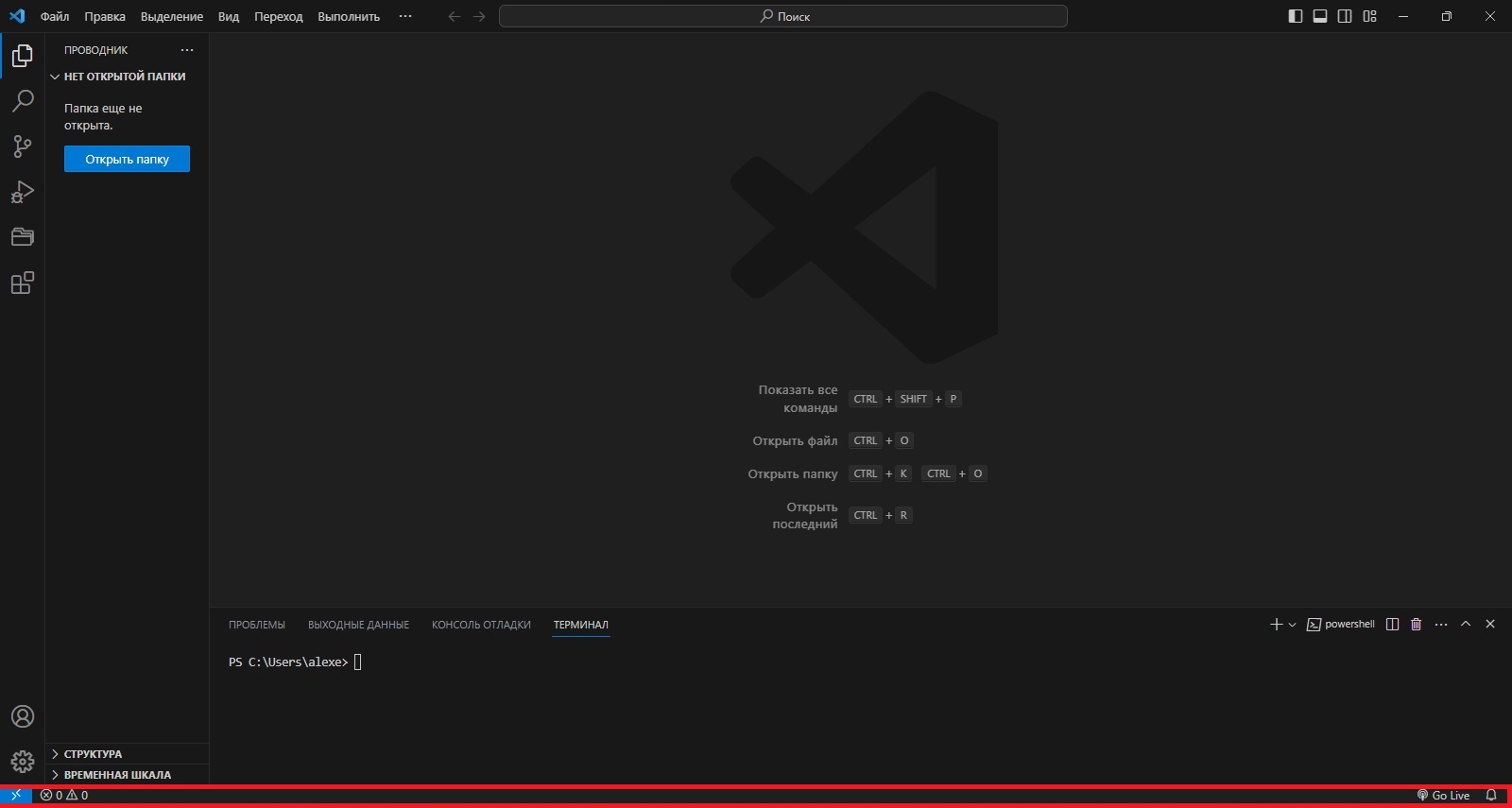Click 'Показать все команды' hint

point(798,399)
